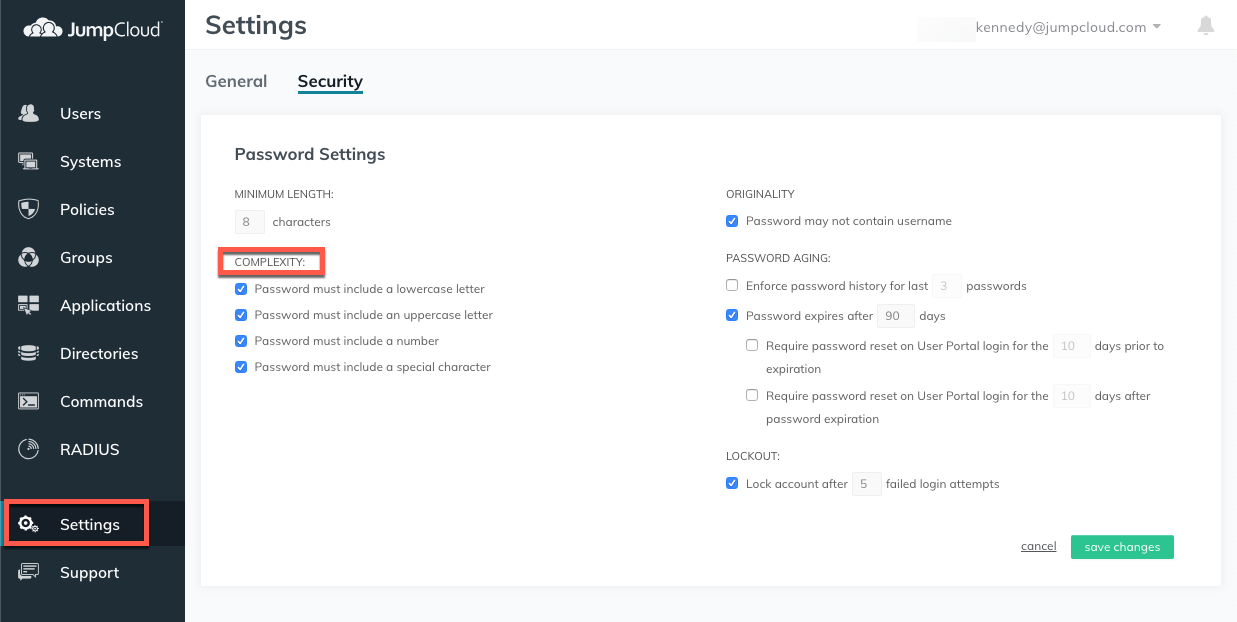Select the Commands terminal icon
The width and height of the screenshot is (1237, 622).
pos(28,401)
